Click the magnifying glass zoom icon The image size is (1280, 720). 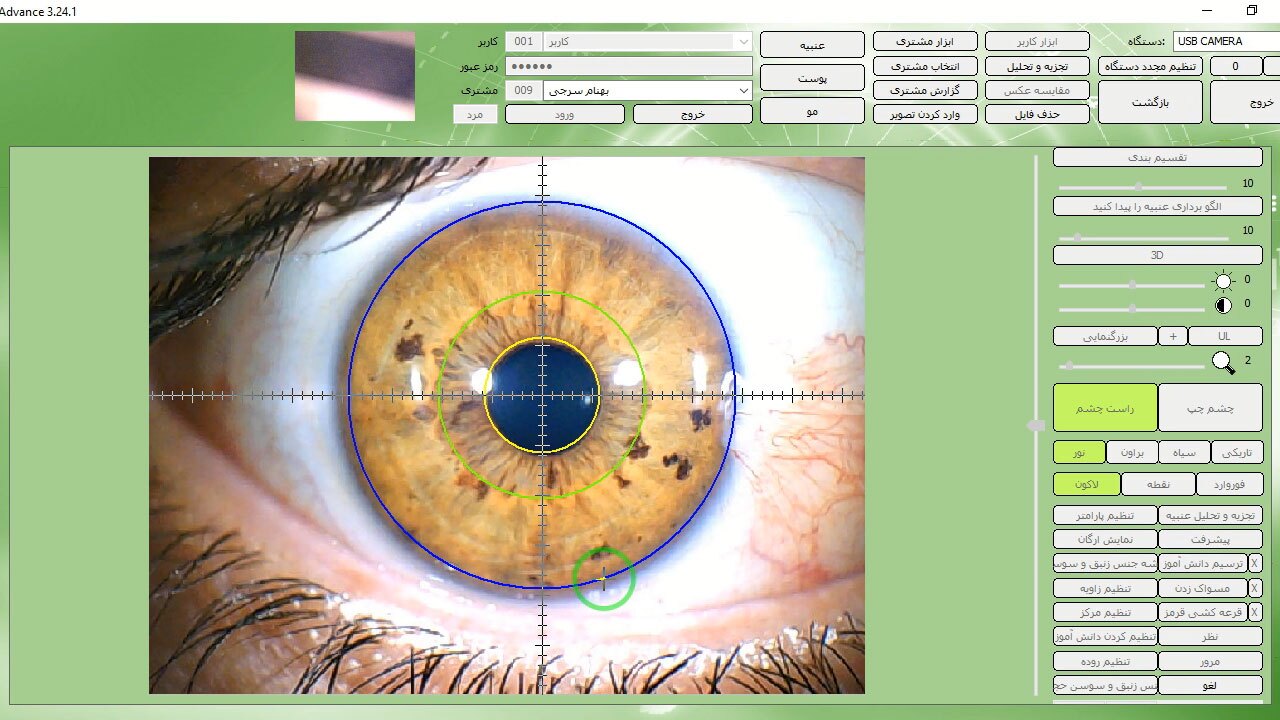[1223, 362]
